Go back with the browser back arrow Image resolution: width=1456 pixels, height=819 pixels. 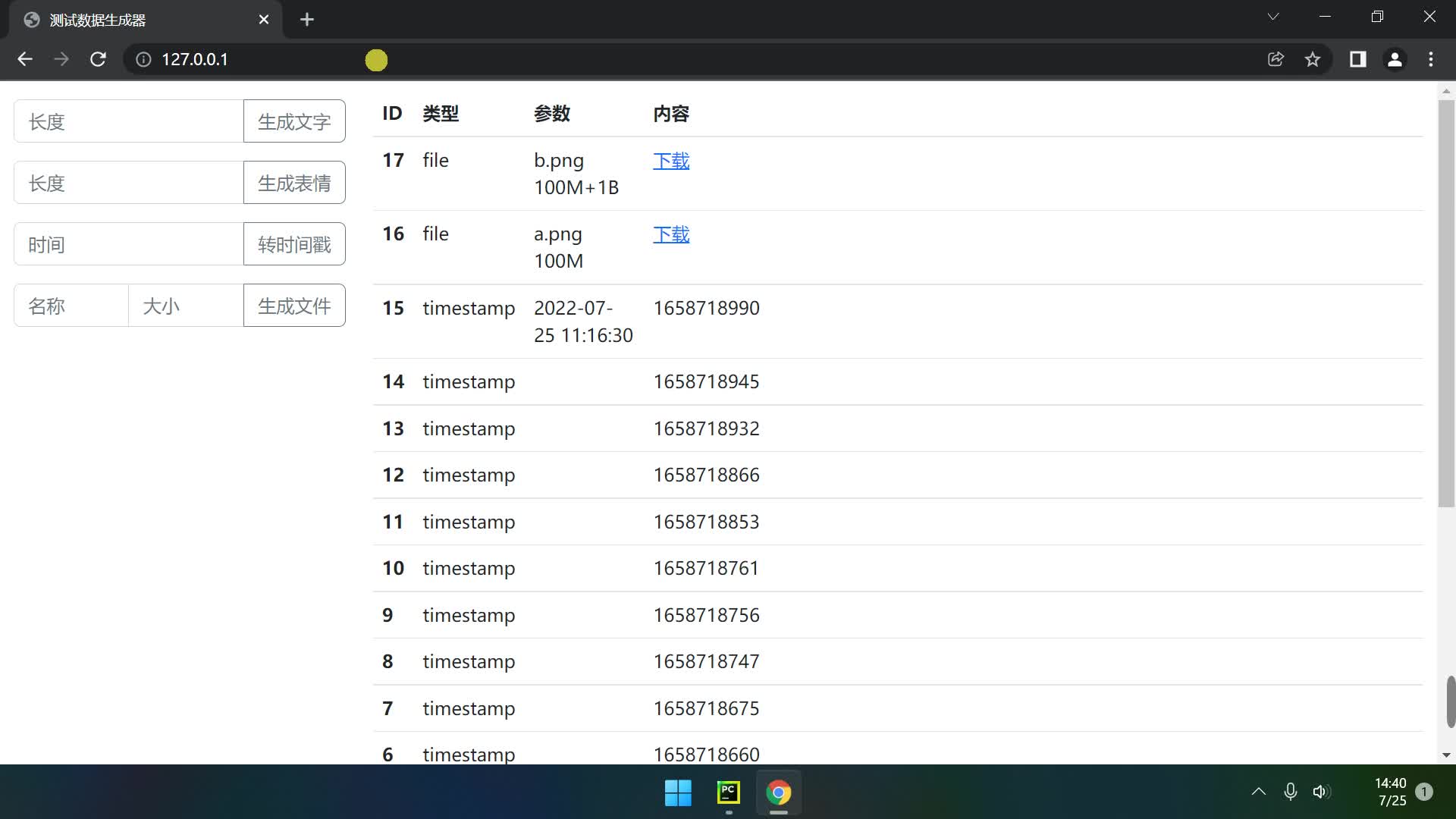click(x=25, y=59)
